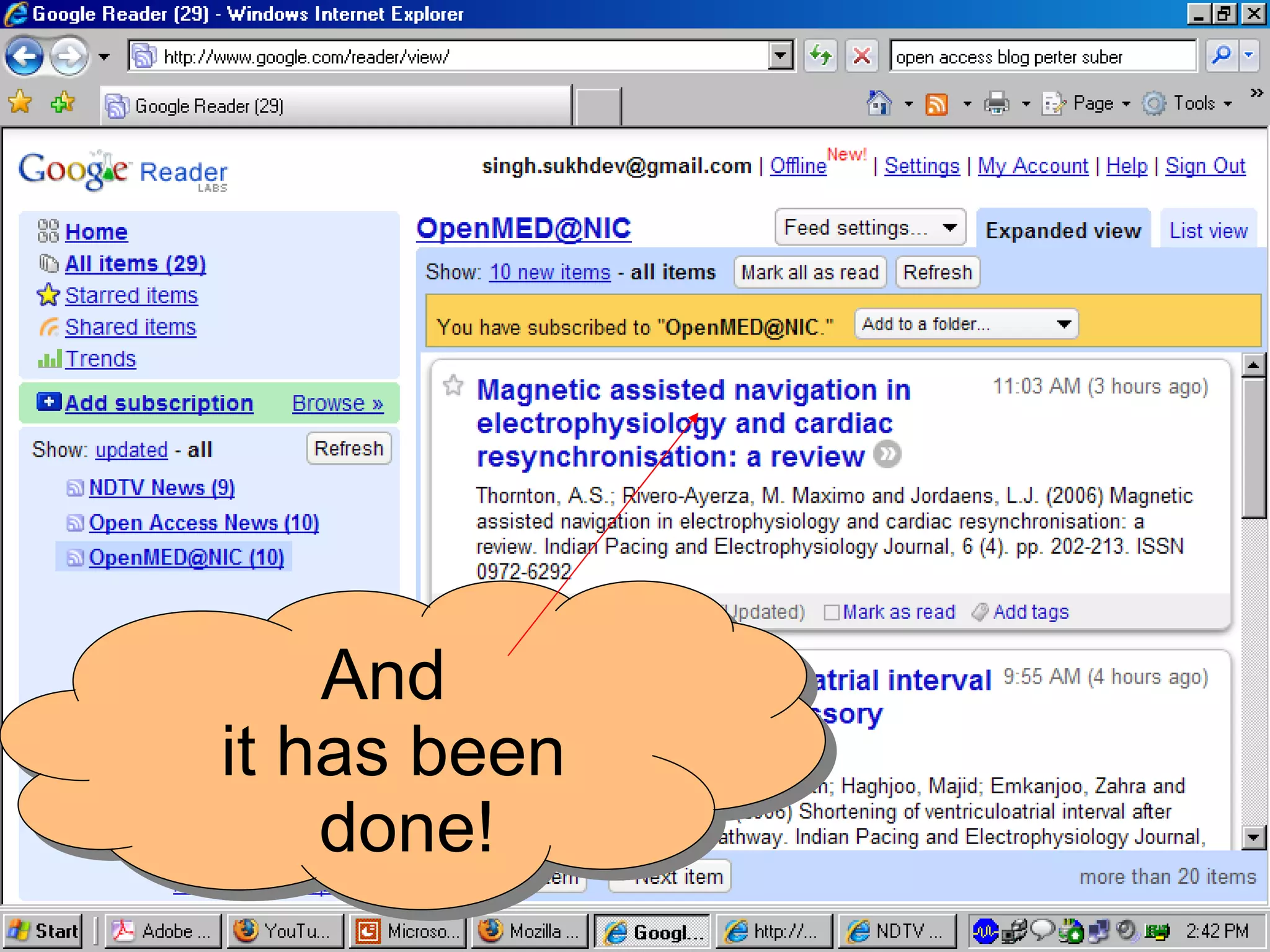Star the Magnetic assisted navigation article
1270x952 pixels.
[453, 386]
